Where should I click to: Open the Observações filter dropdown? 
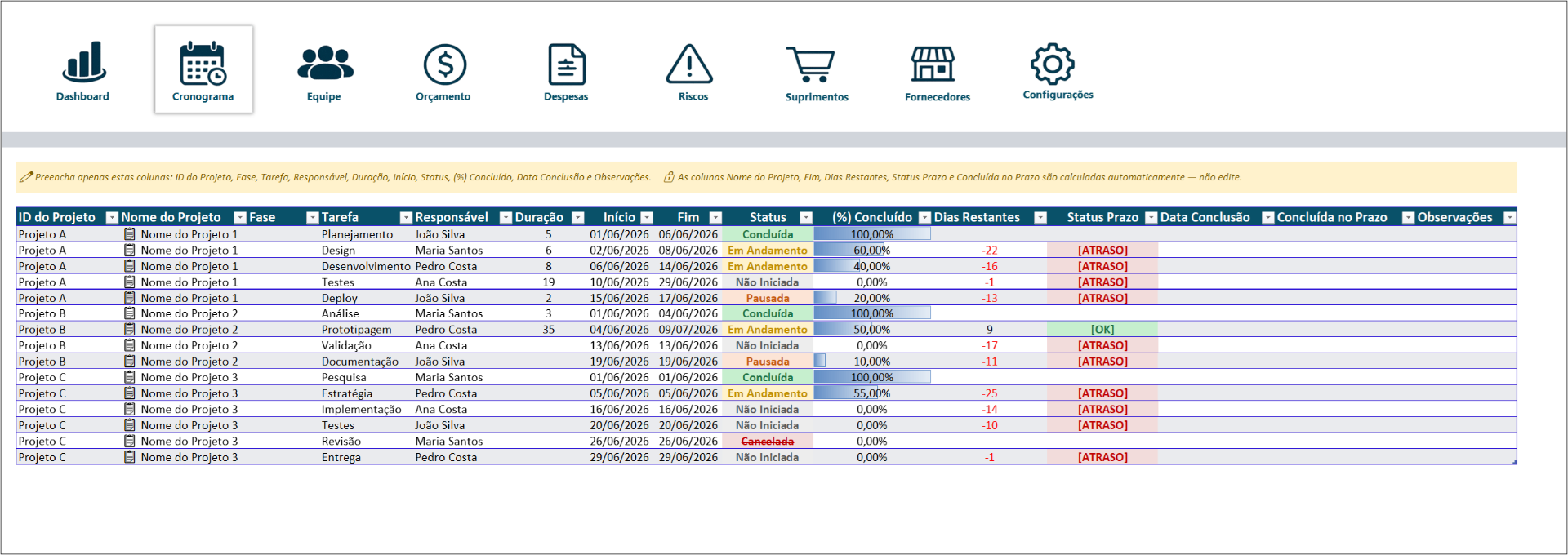1510,218
